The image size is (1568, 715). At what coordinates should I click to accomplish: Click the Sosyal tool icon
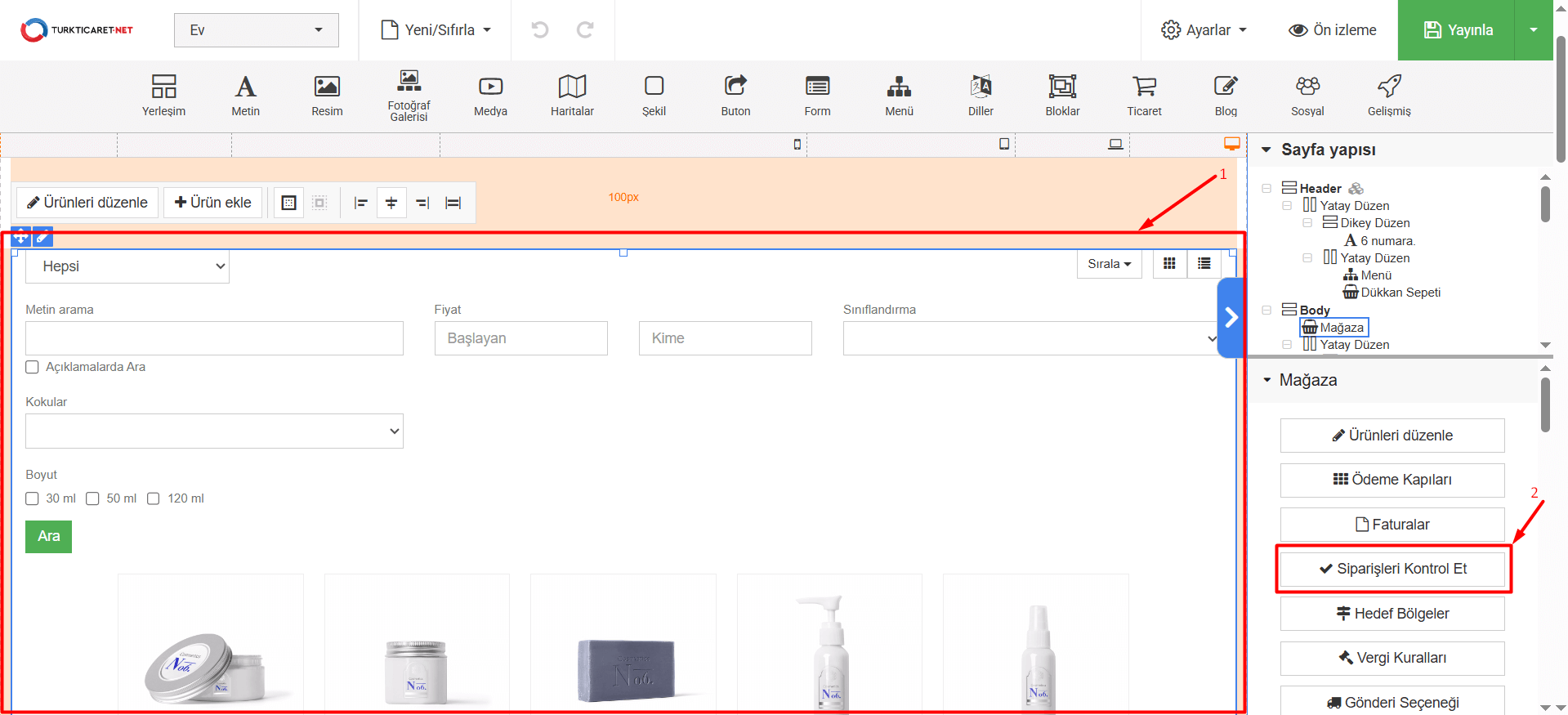1307,95
